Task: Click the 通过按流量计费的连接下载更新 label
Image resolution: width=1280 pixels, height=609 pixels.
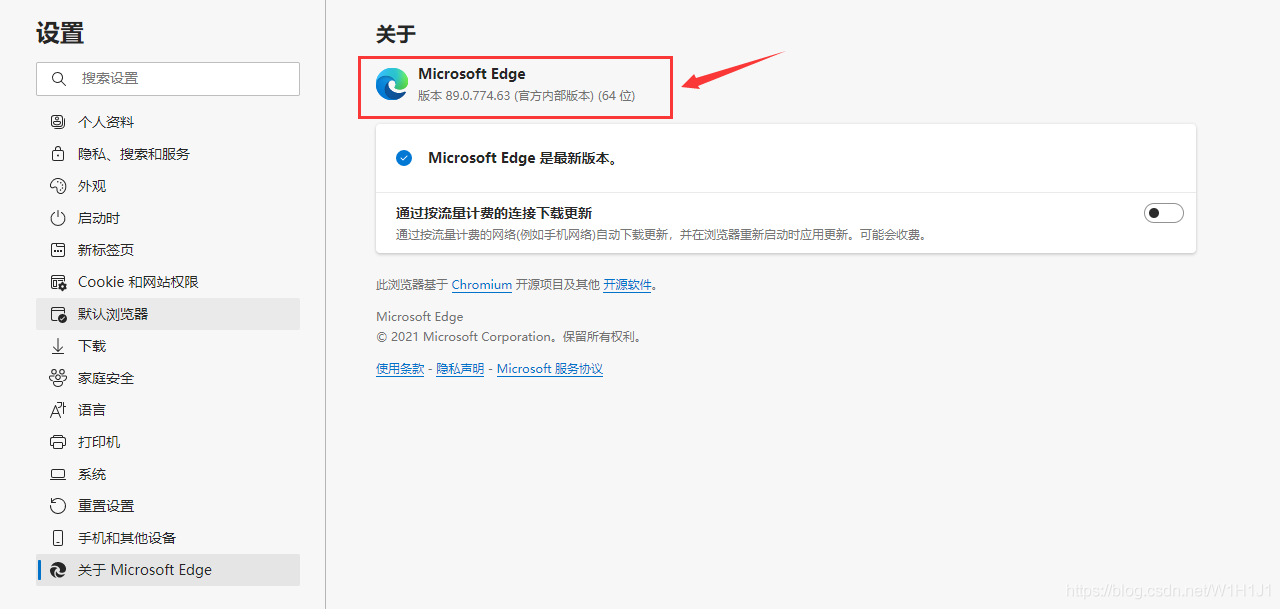Action: (494, 213)
